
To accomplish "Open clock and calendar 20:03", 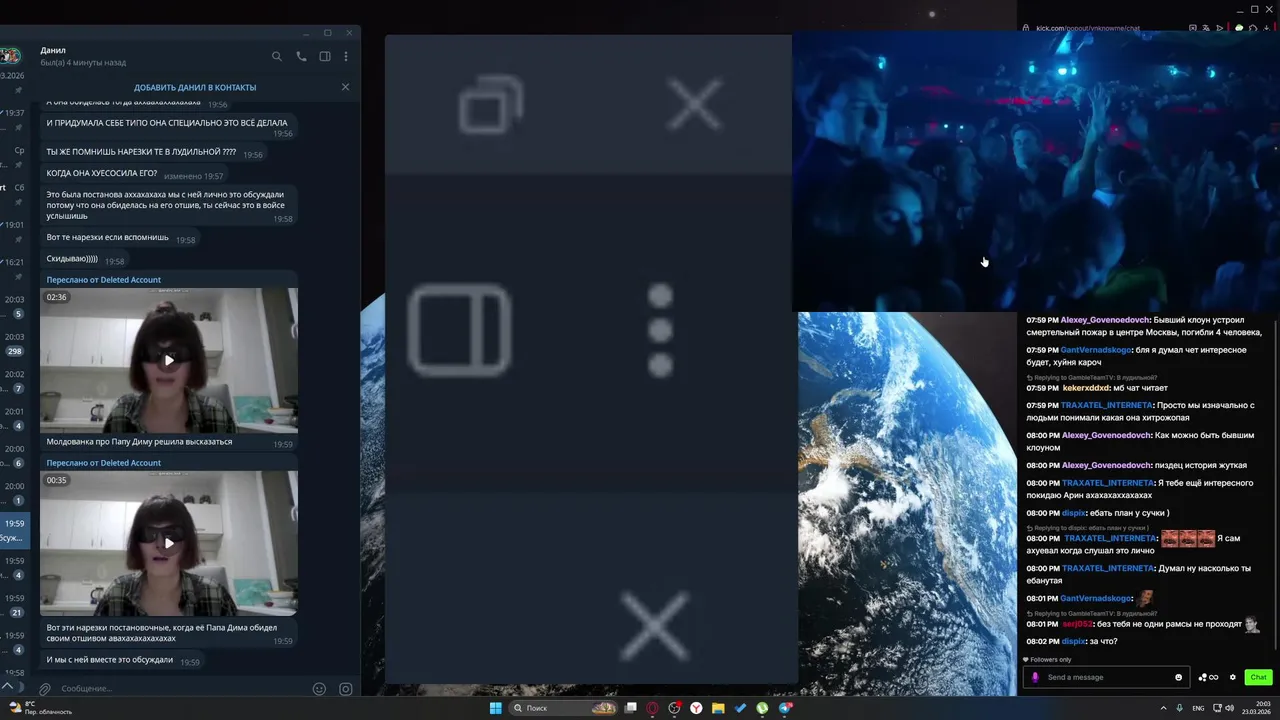I will click(x=1256, y=708).
